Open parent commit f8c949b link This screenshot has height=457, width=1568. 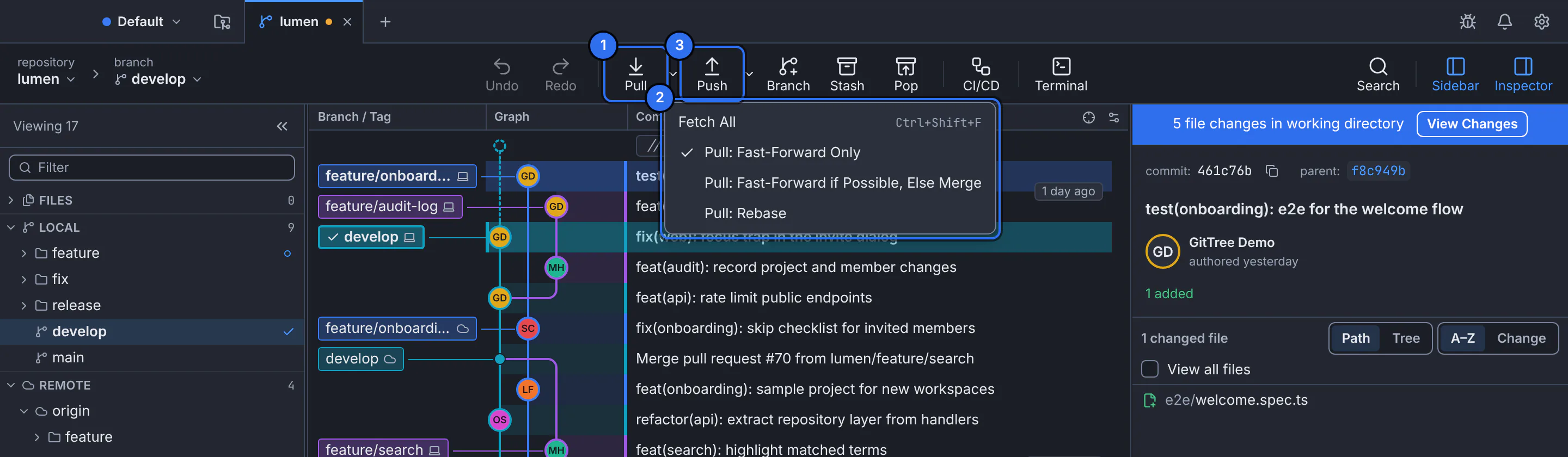point(1377,171)
